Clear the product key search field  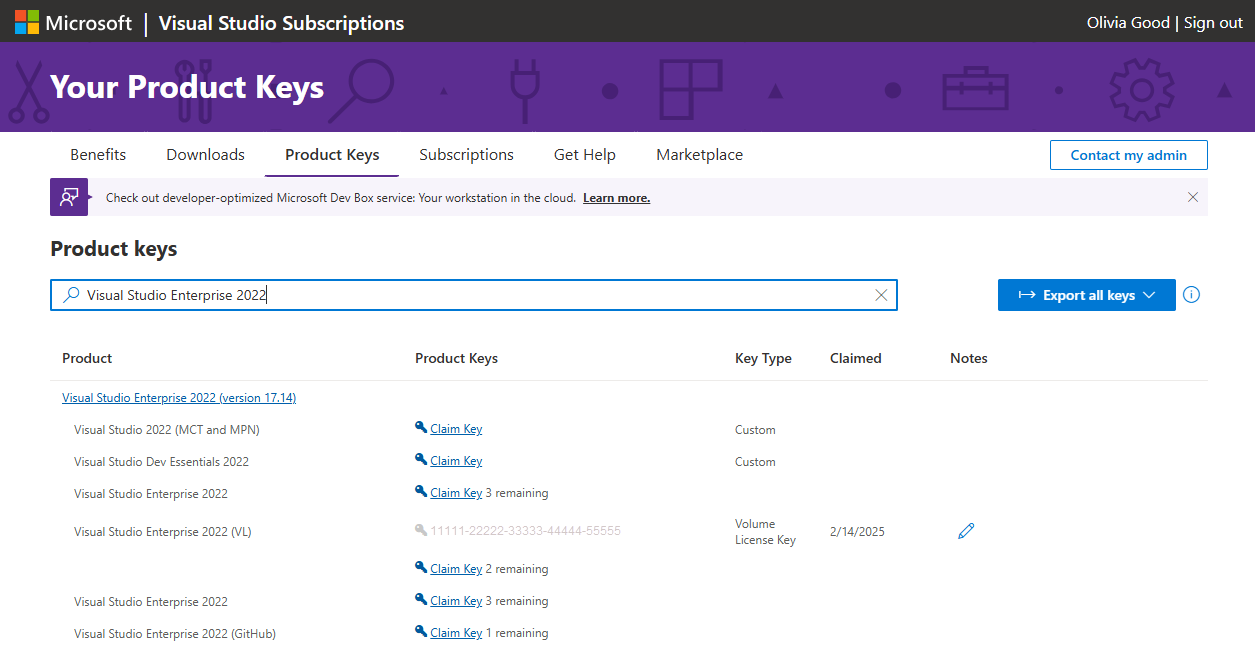point(881,295)
